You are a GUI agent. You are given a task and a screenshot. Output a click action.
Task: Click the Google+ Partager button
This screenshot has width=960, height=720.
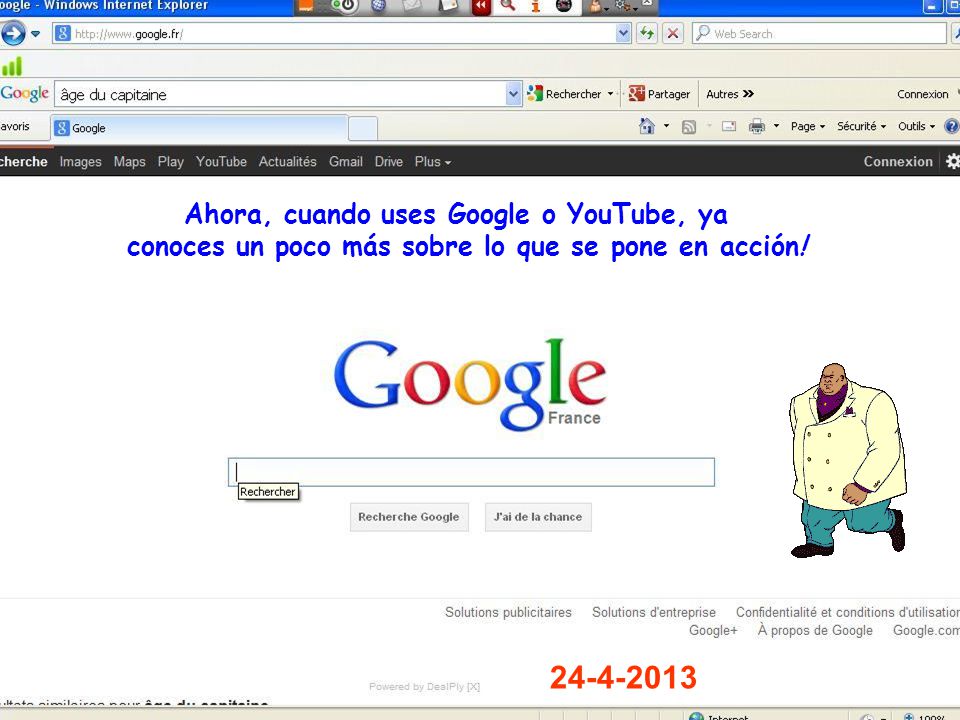(x=659, y=94)
